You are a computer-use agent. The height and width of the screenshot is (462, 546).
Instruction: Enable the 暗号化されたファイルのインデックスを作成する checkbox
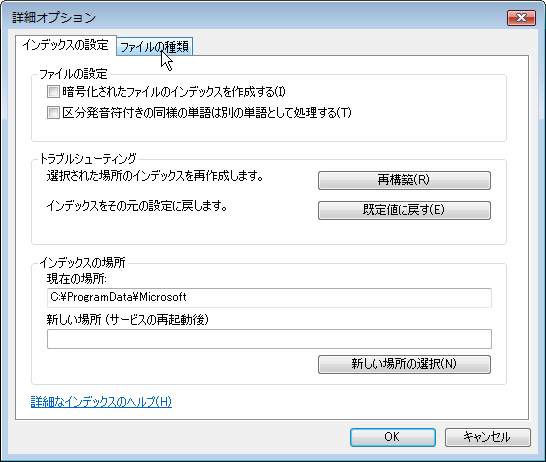(53, 92)
